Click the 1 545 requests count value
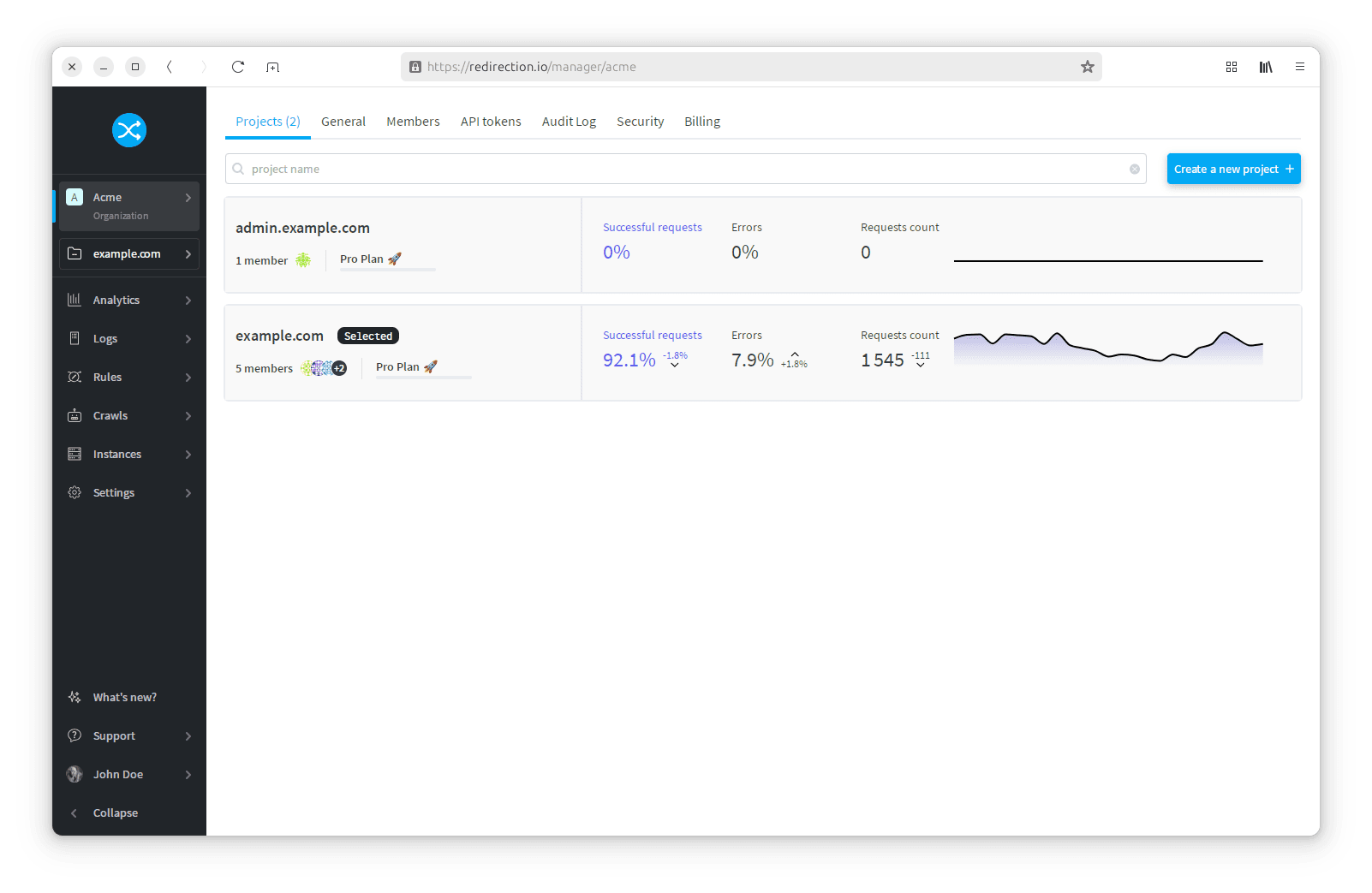1372x893 pixels. coord(882,360)
